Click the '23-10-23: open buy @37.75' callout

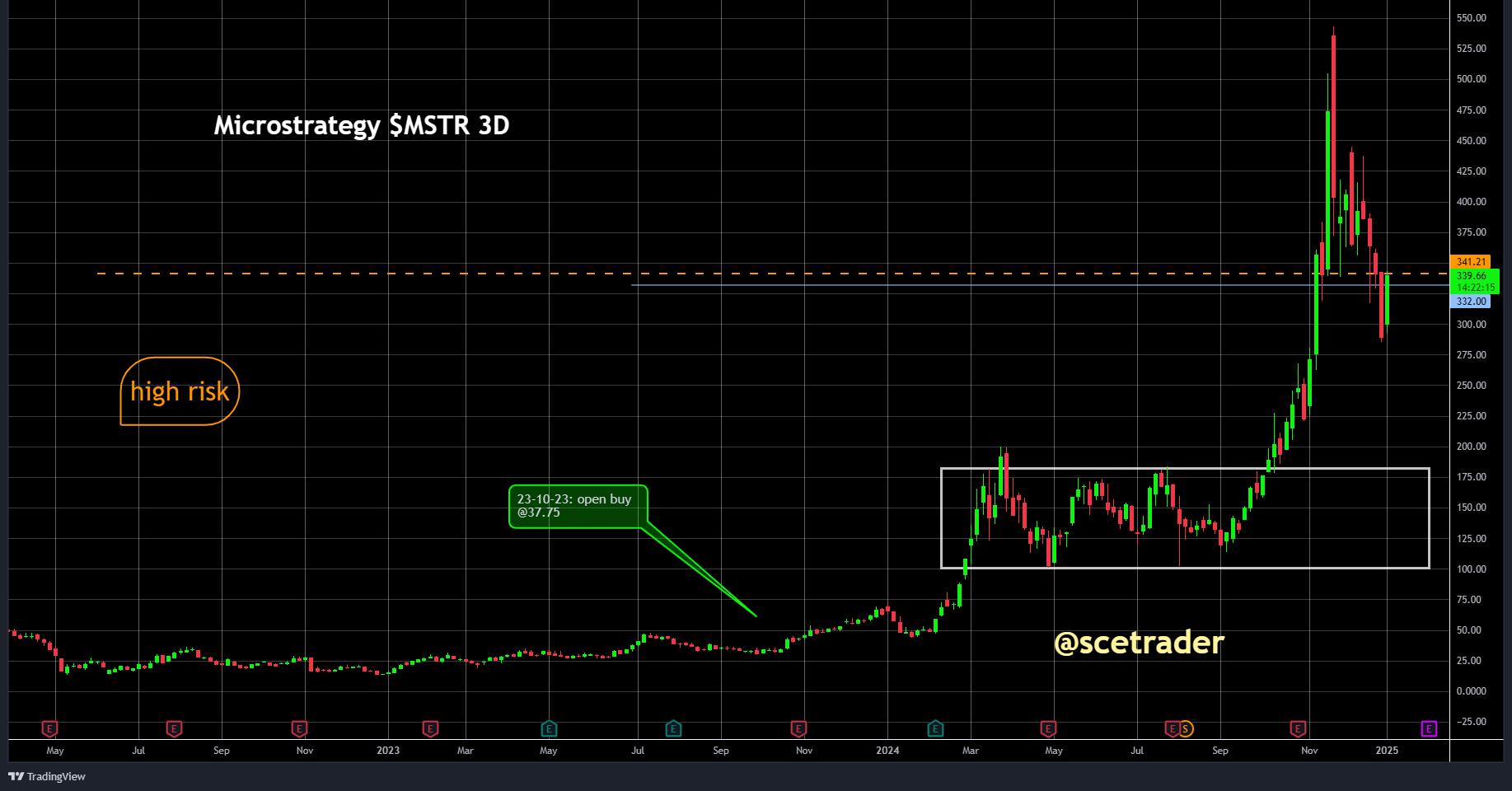578,506
